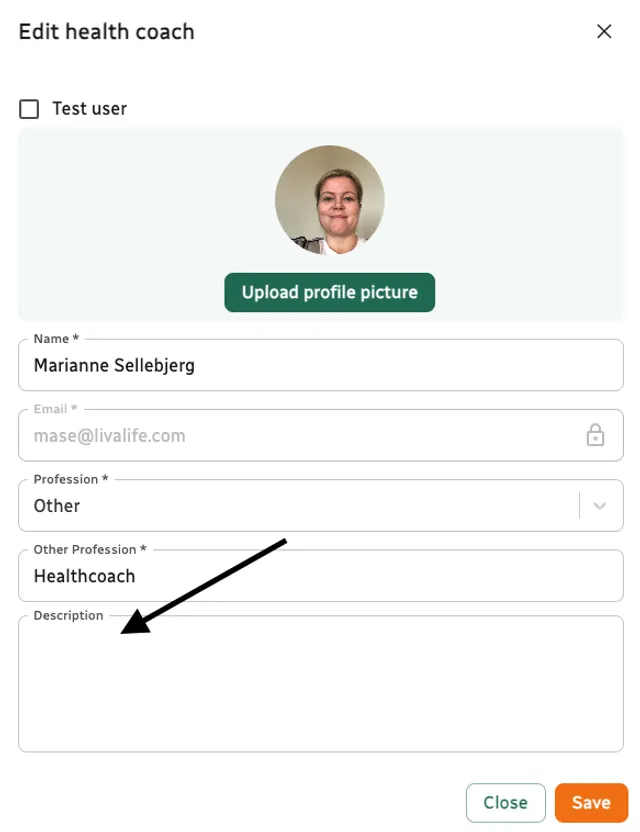
Task: Click the 'Test user' checkbox label text
Action: [89, 109]
